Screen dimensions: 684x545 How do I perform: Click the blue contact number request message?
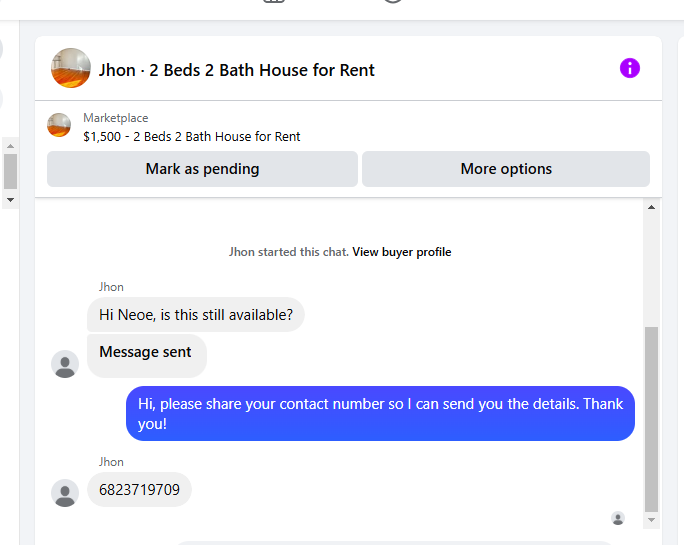click(x=380, y=413)
